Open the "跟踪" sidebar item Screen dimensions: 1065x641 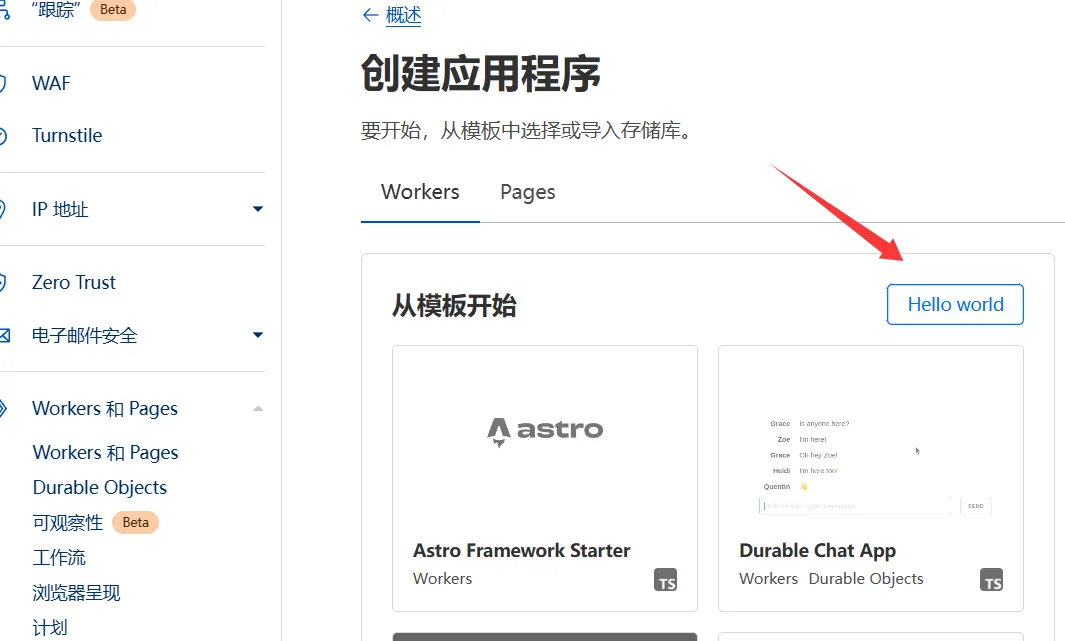tap(56, 10)
